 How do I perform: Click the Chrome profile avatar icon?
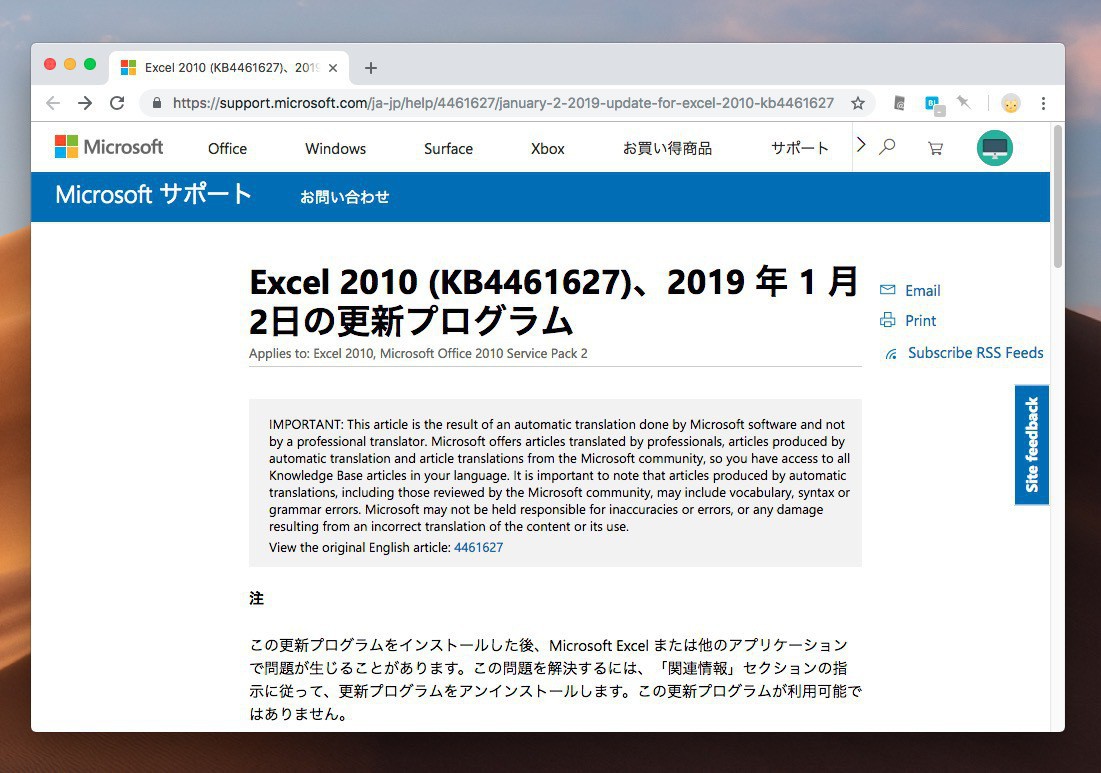click(1010, 103)
